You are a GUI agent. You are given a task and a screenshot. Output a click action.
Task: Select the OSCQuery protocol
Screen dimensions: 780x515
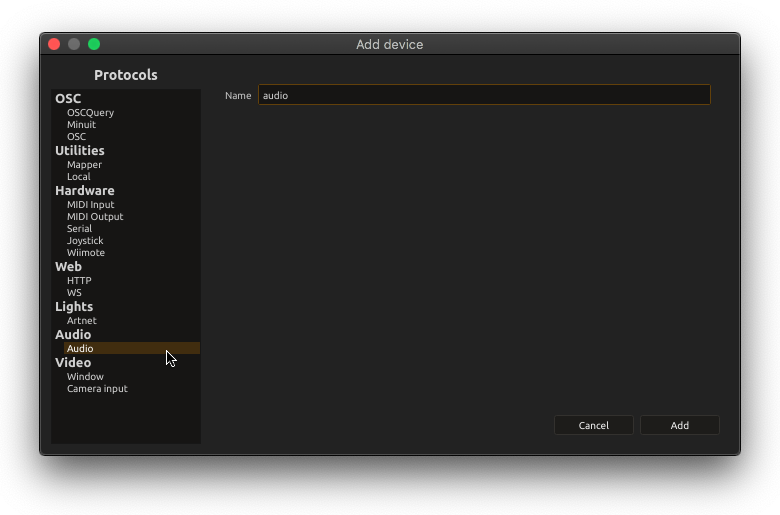coord(90,112)
